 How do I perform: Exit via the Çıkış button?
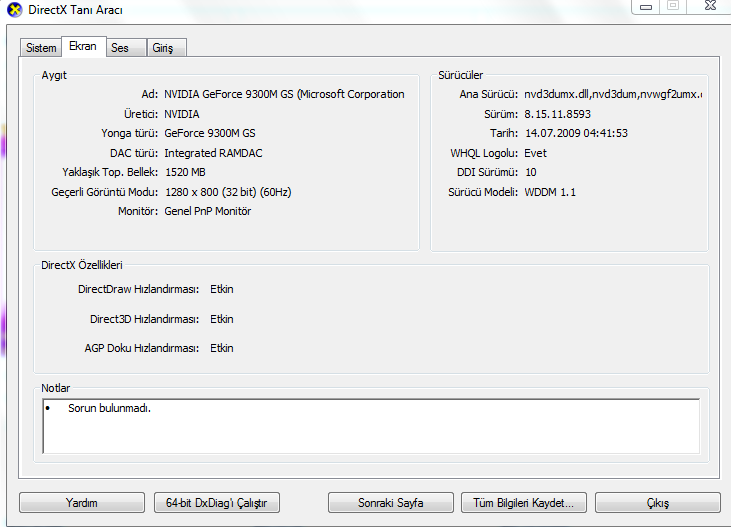tap(658, 503)
